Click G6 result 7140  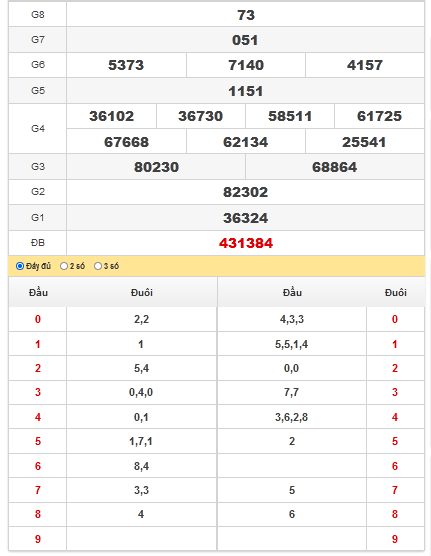coord(246,65)
